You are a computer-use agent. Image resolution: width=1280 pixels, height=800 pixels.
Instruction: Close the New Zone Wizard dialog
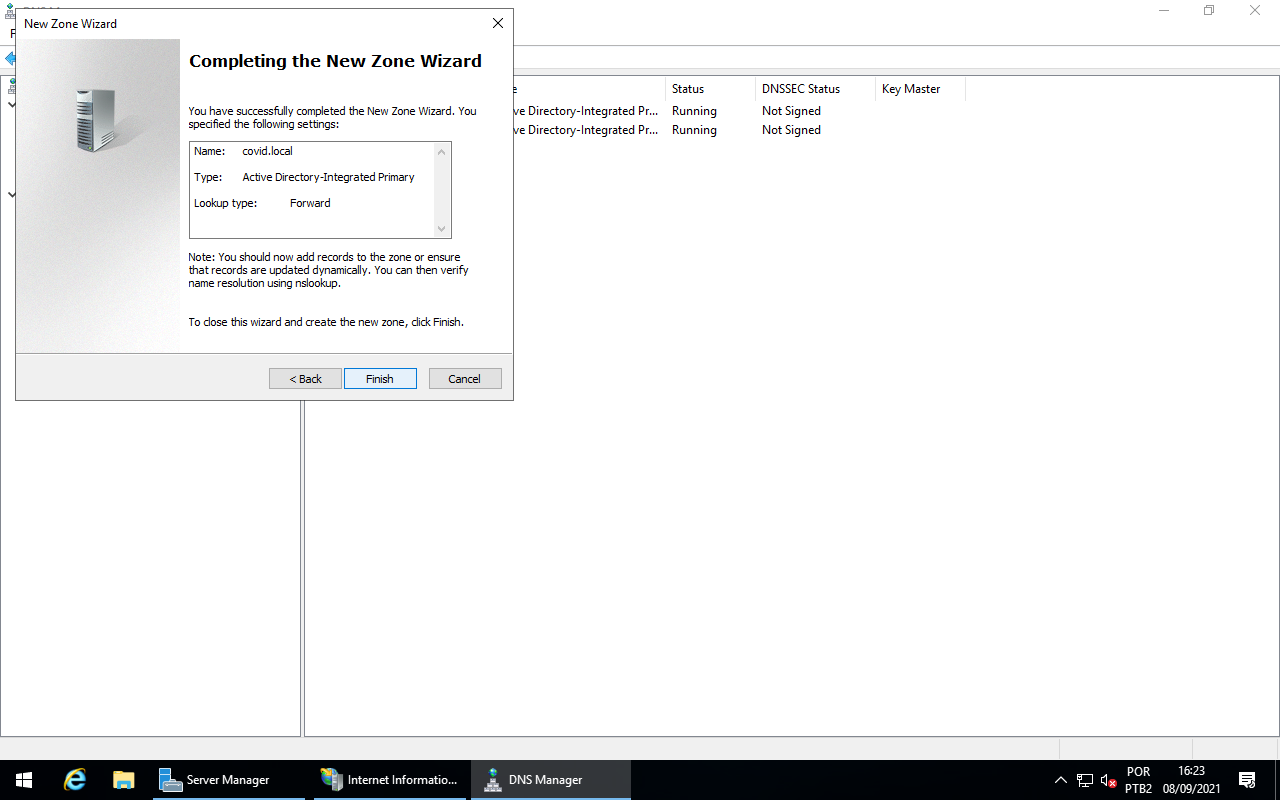[497, 23]
